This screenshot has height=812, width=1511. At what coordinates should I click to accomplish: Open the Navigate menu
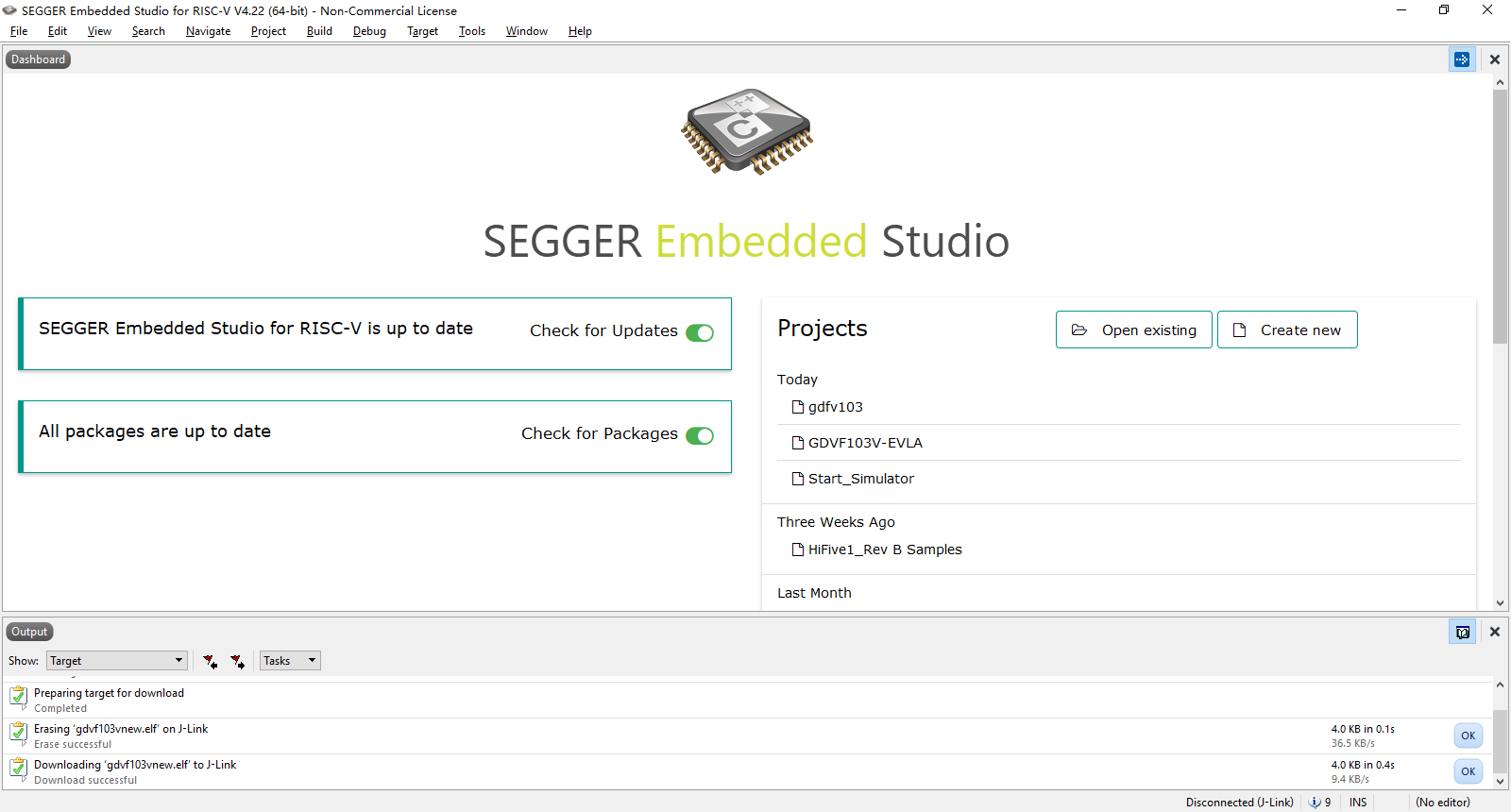(x=208, y=31)
